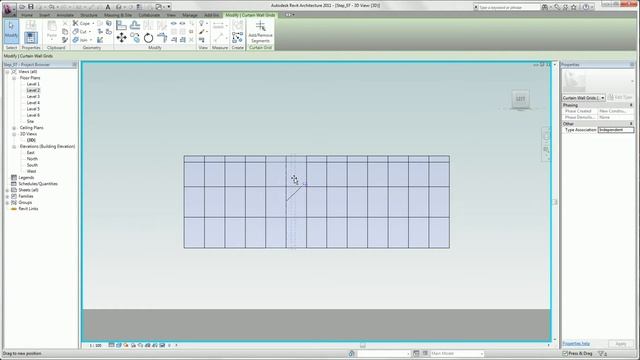
Task: Collapse the Floor Plans node
Action: 14,78
